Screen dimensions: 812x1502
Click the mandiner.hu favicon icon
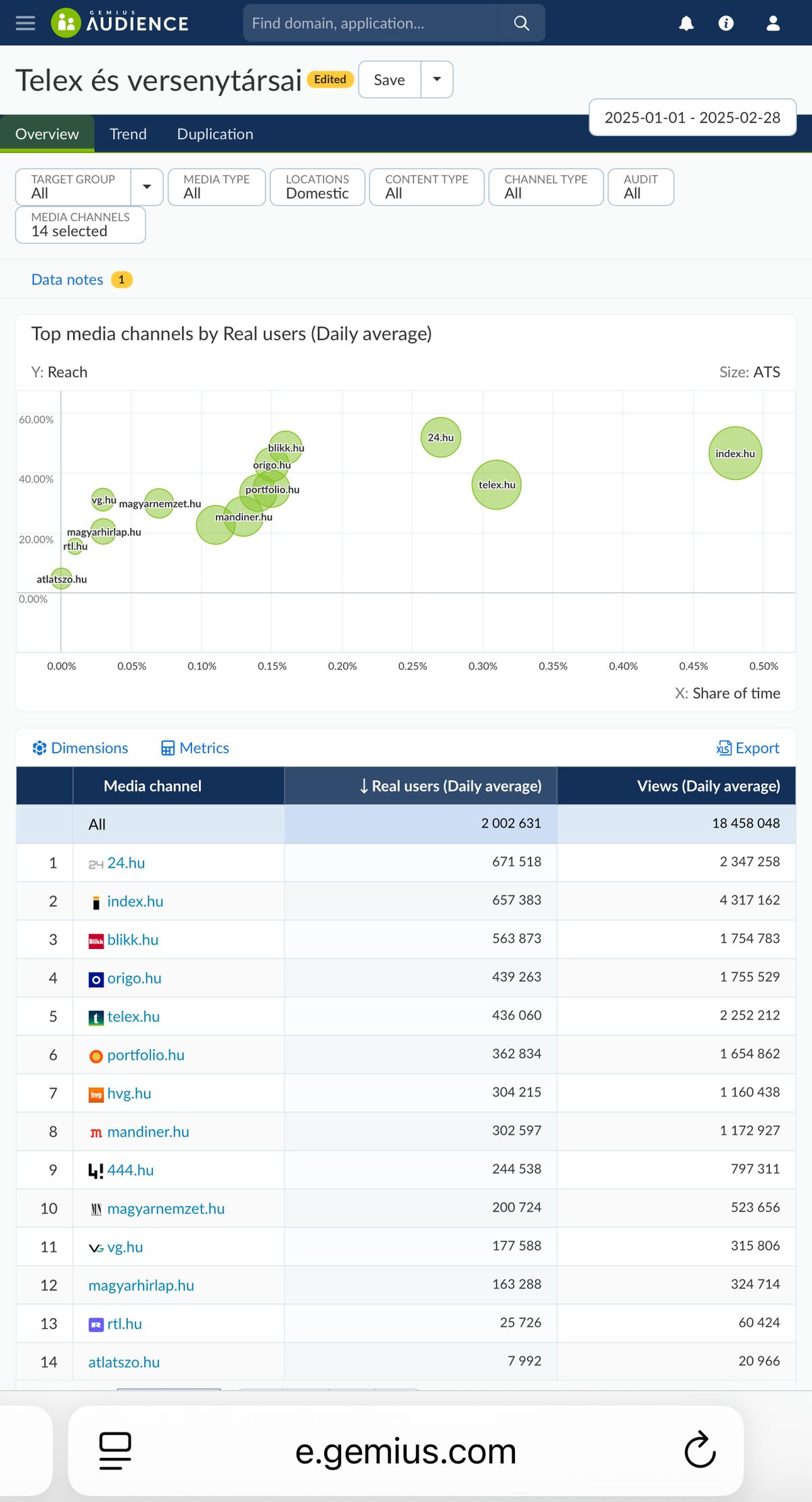pos(96,1132)
